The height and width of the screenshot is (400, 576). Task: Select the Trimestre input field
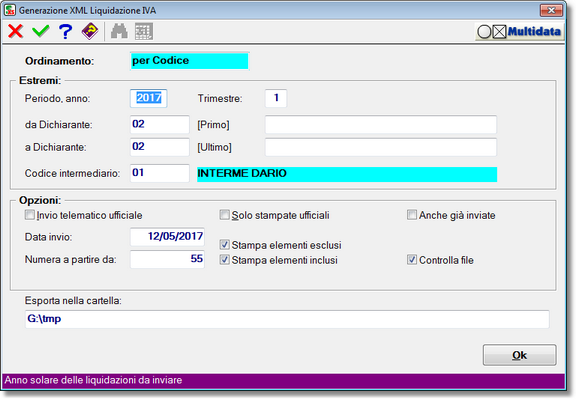coord(276,98)
